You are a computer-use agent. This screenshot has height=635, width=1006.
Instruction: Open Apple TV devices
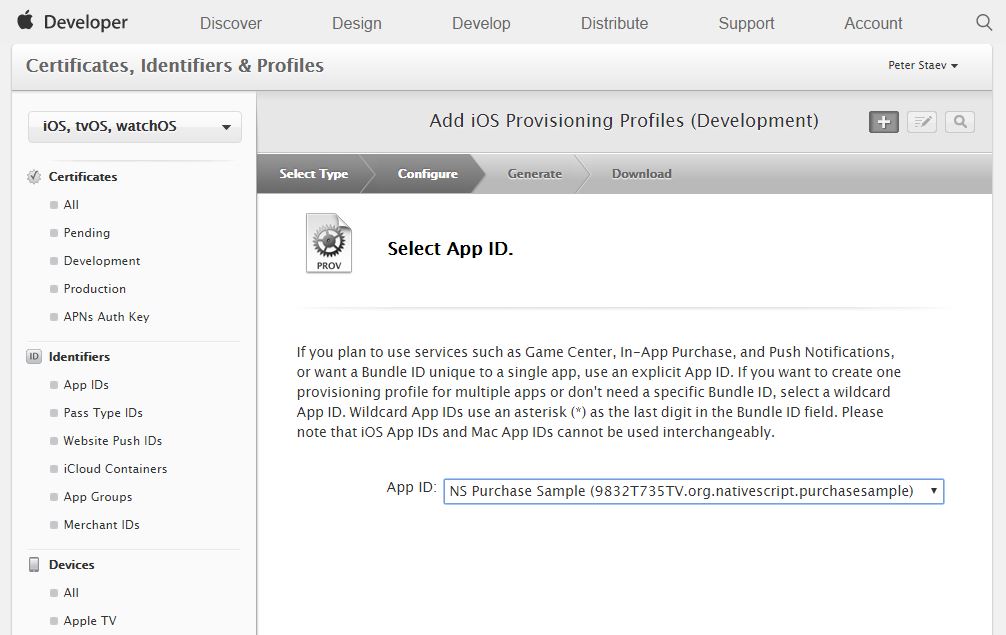[90, 621]
